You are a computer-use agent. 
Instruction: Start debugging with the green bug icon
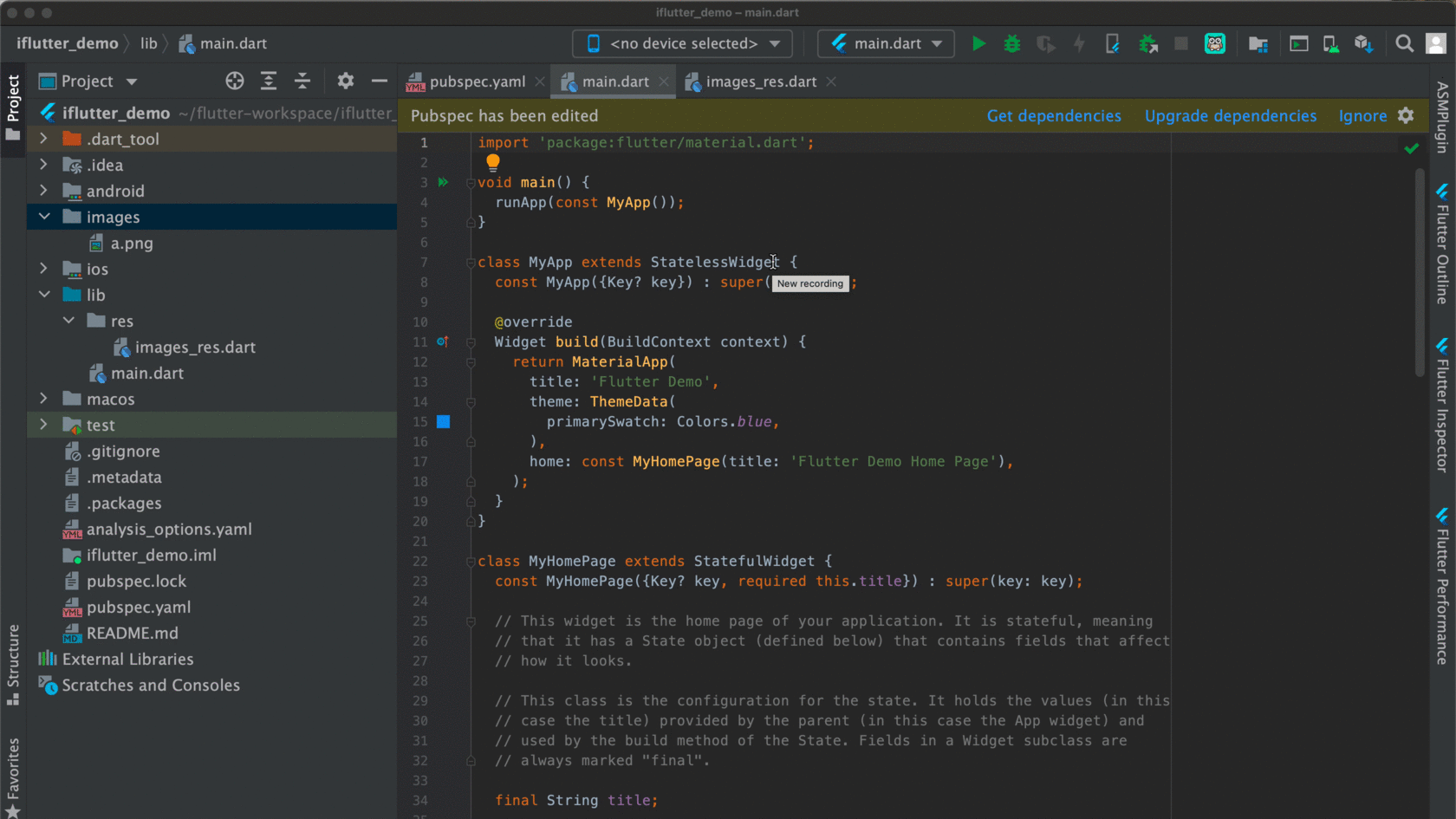[1011, 43]
